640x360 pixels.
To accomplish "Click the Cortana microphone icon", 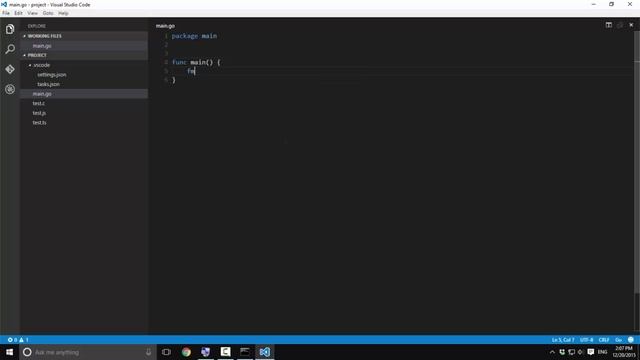I will click(x=148, y=352).
